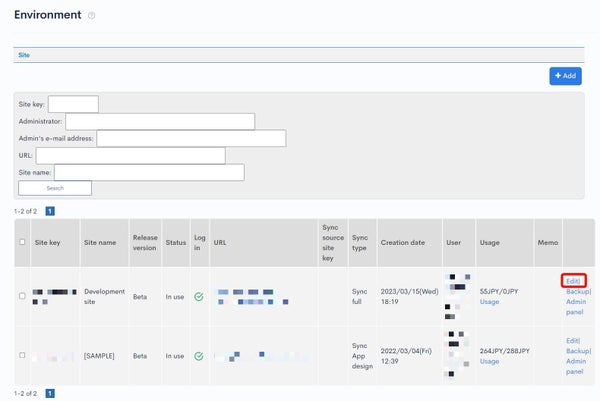Open Usage link under 264JPY/288JPY
This screenshot has width=600, height=401.
[x=489, y=361]
